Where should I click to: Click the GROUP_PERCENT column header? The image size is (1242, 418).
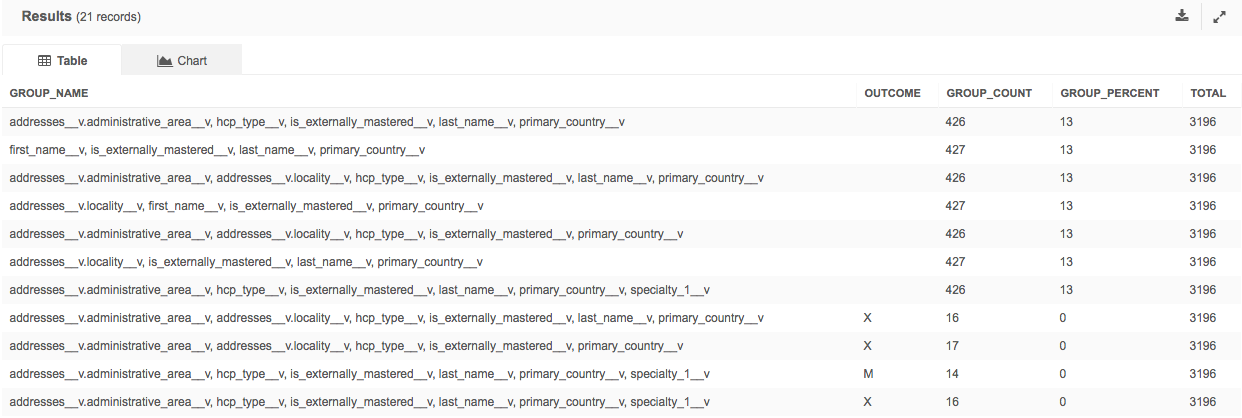tap(1109, 93)
